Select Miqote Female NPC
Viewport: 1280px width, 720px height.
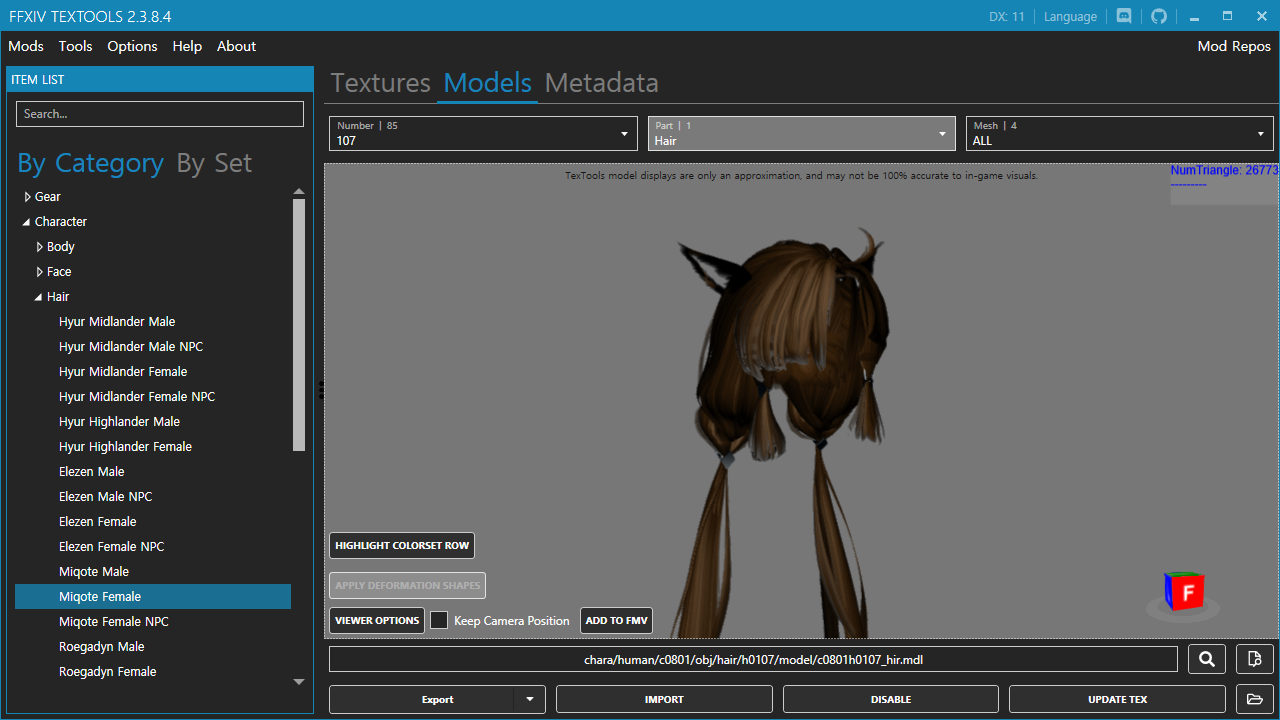114,622
